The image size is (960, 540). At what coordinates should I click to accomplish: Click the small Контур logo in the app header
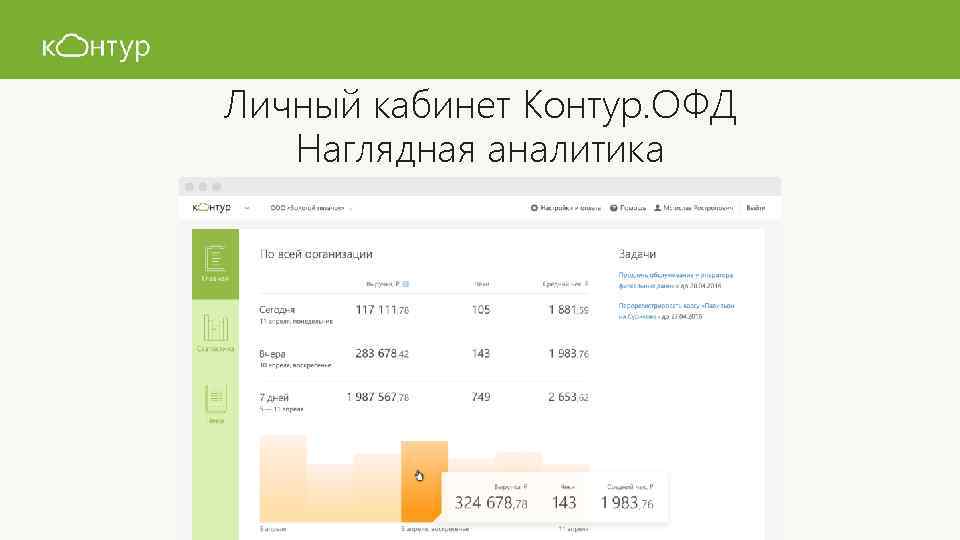212,208
